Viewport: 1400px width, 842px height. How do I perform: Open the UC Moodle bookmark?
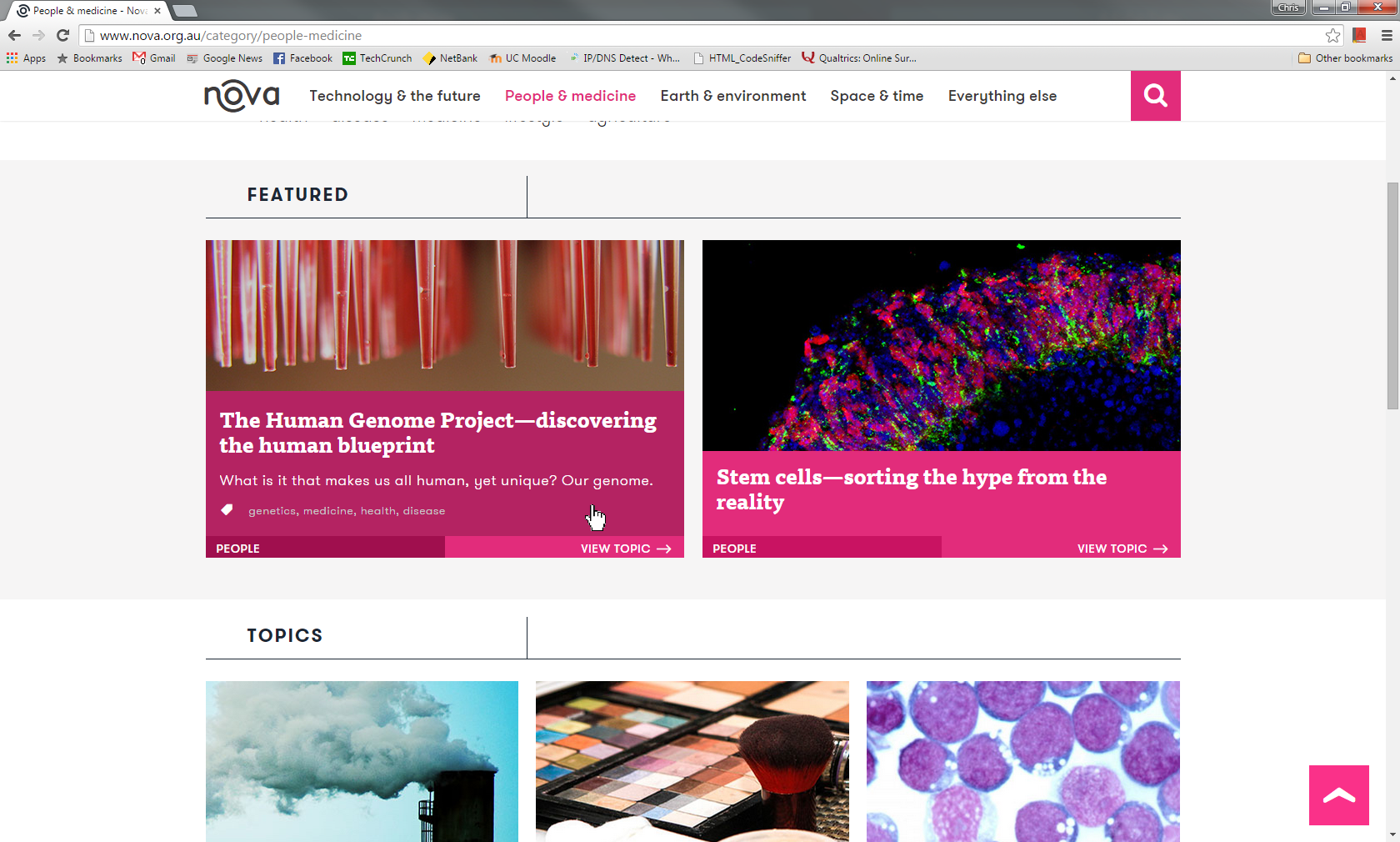pyautogui.click(x=522, y=58)
